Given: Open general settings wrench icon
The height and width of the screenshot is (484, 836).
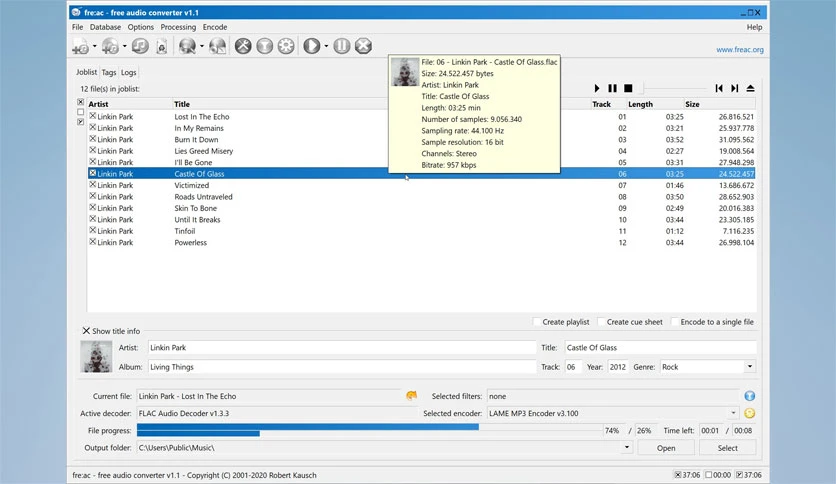Looking at the screenshot, I should point(243,46).
